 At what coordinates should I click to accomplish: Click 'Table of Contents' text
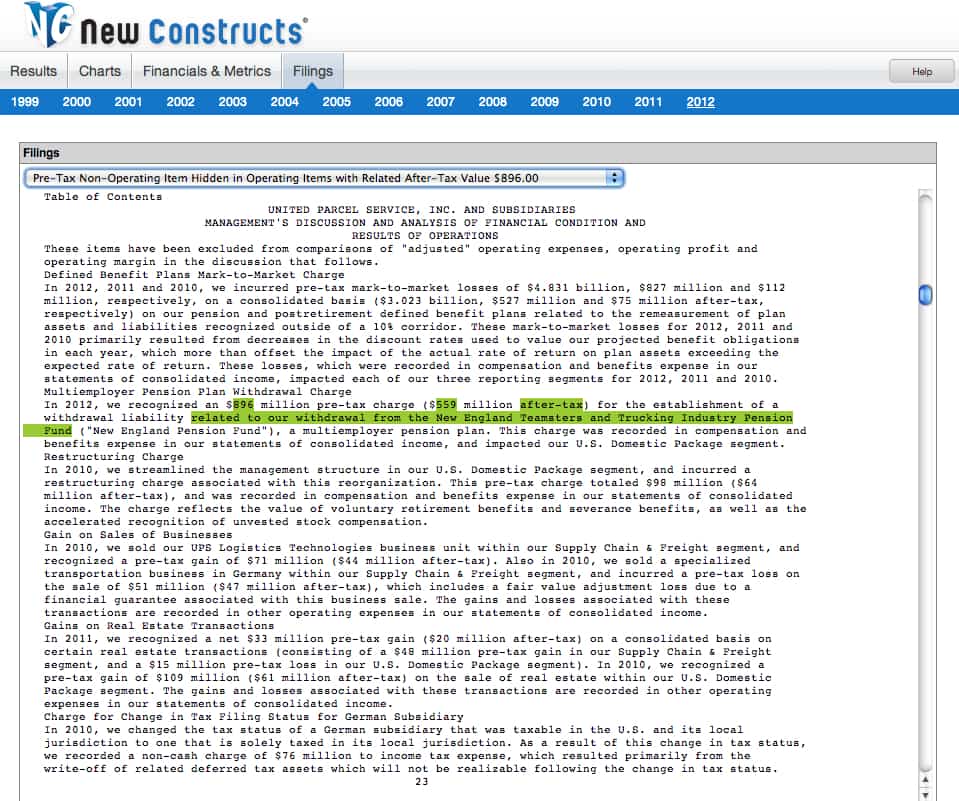coord(103,197)
